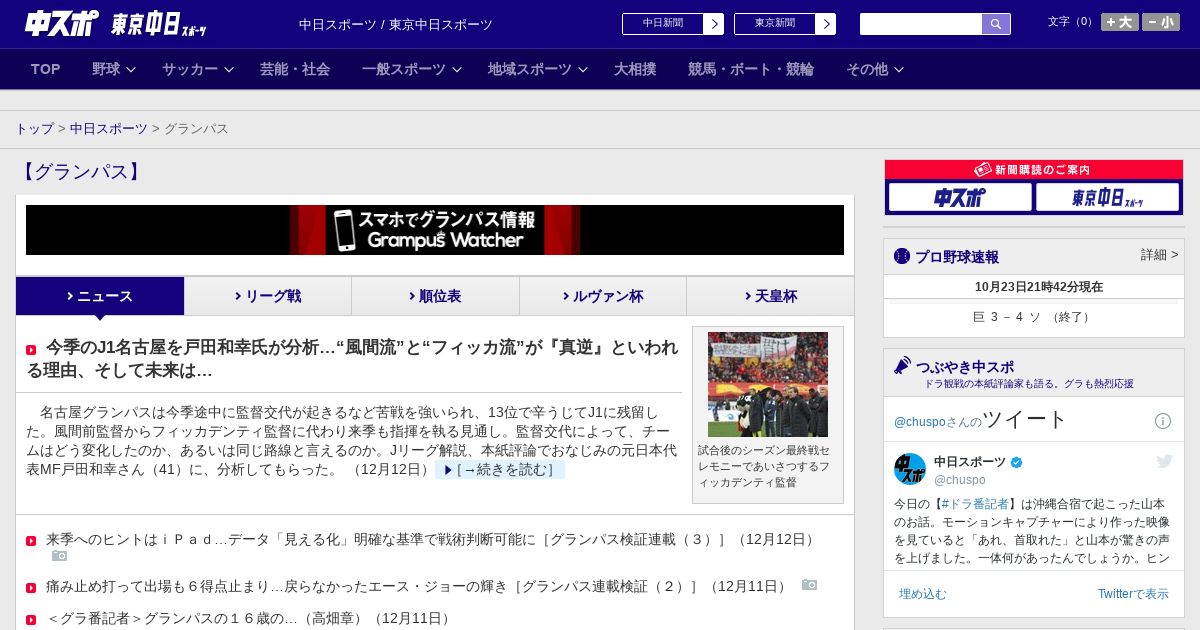Open headline about 戸田和幸氏 analysis
Screen dimensions: 1200x630
pyautogui.click(x=352, y=359)
